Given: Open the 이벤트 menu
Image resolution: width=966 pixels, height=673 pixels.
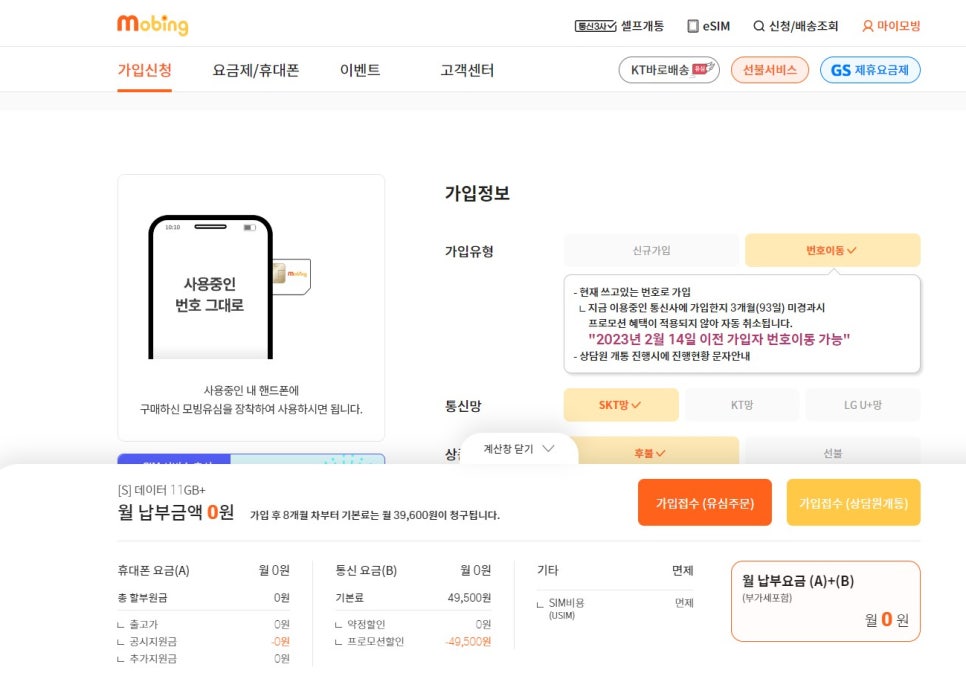Looking at the screenshot, I should pos(360,70).
